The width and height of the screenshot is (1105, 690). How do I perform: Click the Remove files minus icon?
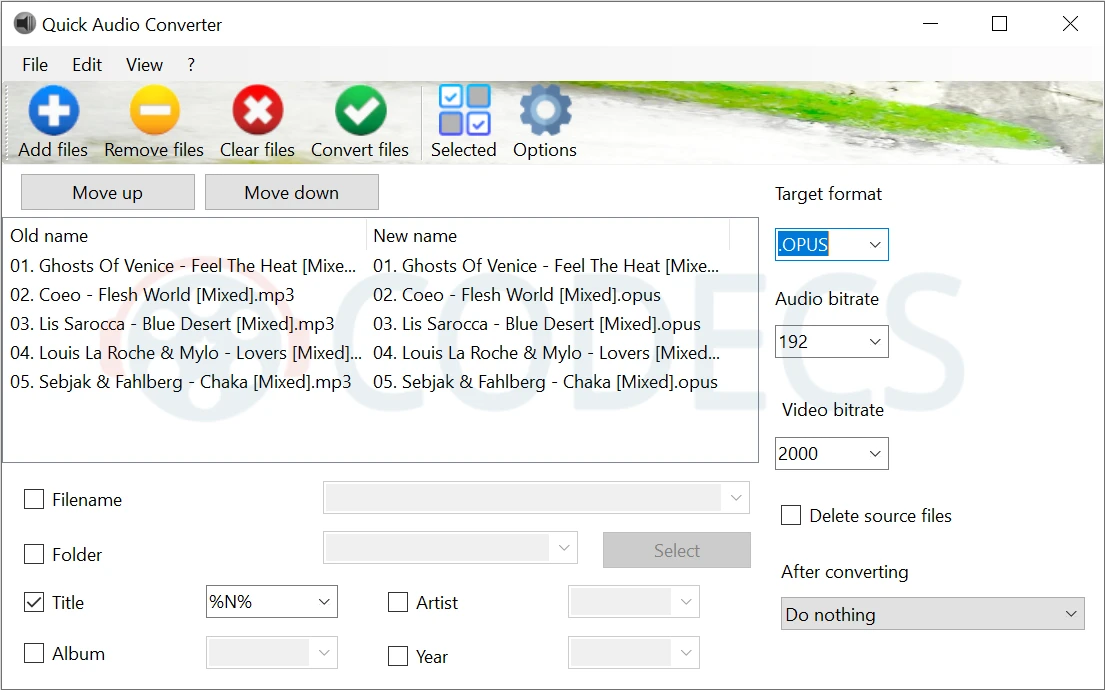point(154,111)
